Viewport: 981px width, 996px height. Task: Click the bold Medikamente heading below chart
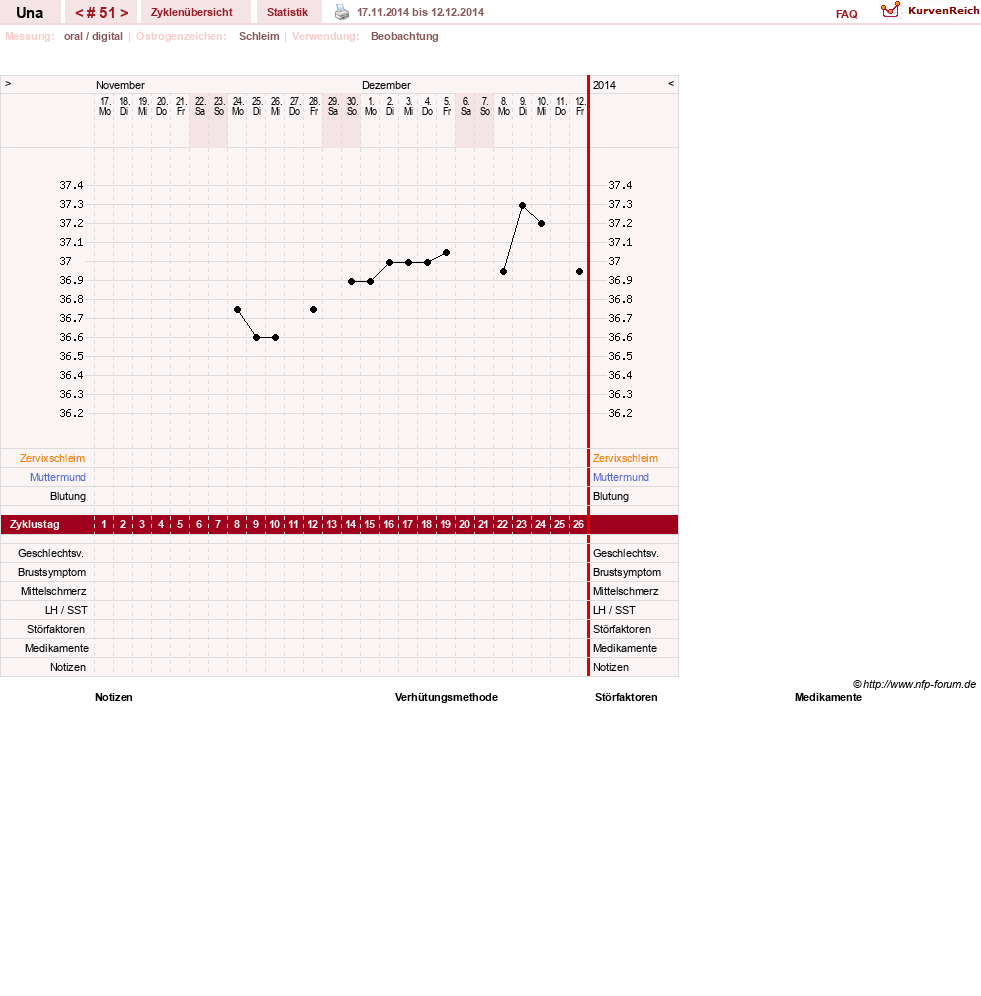click(x=829, y=697)
